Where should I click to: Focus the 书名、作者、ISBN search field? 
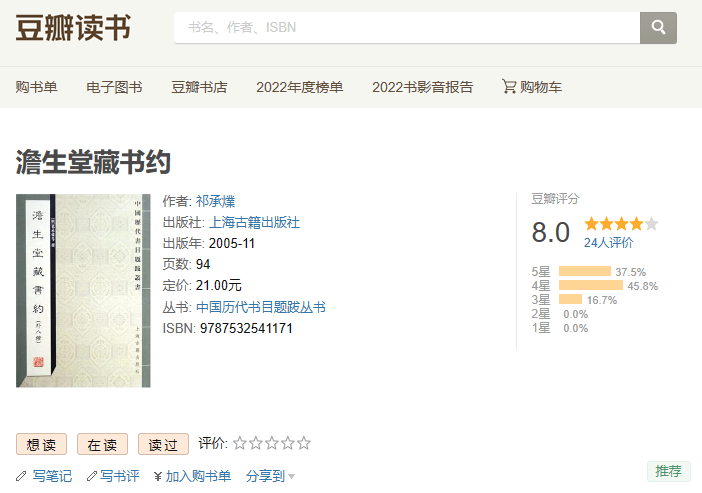[x=407, y=28]
